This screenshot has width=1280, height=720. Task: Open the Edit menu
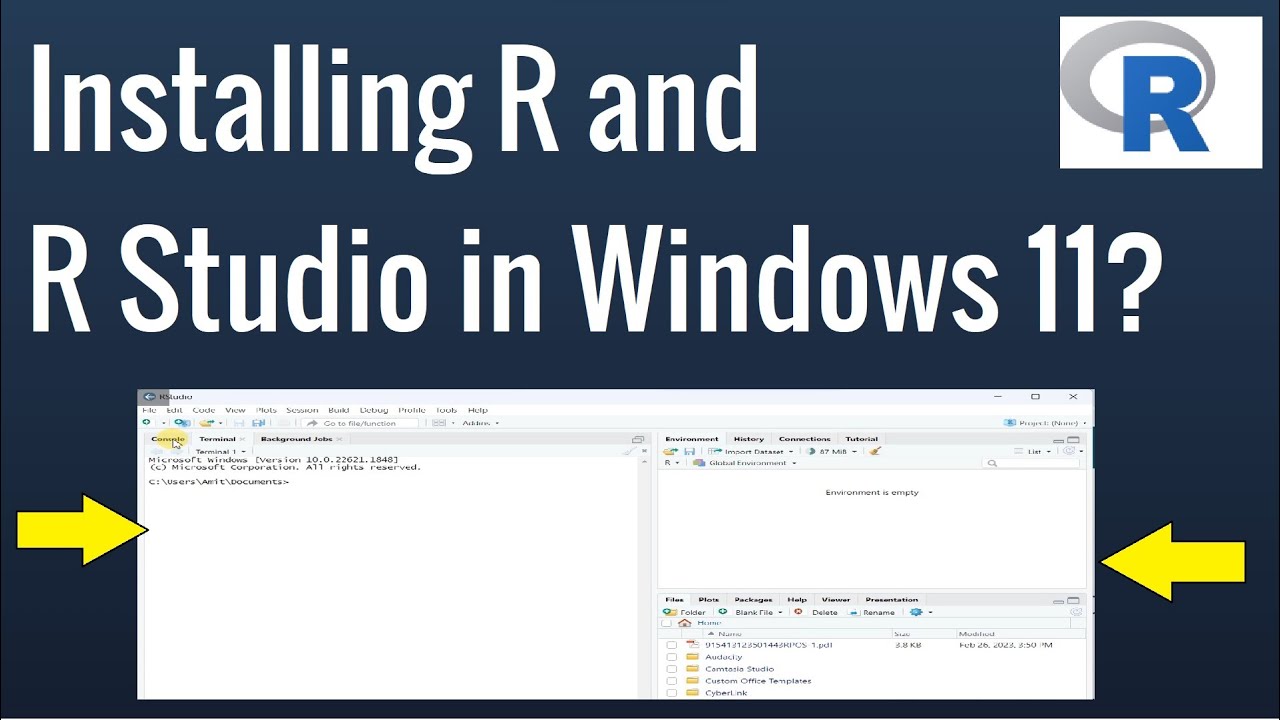pyautogui.click(x=174, y=410)
